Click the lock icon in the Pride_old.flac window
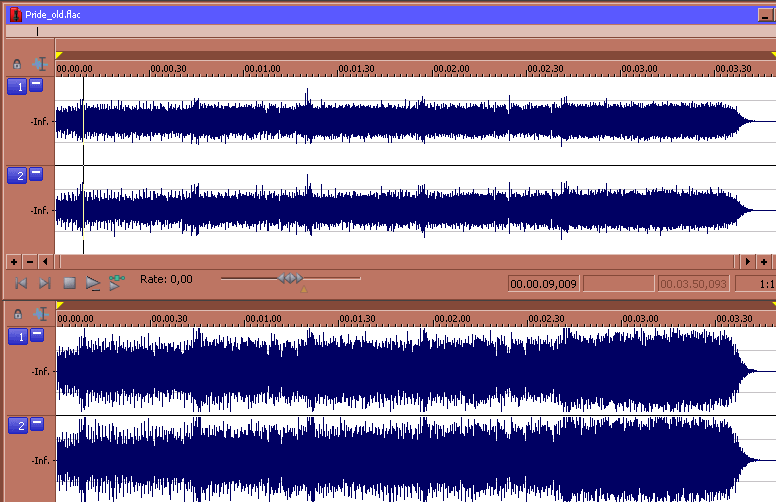Screen dimensions: 776x502 click(x=17, y=64)
